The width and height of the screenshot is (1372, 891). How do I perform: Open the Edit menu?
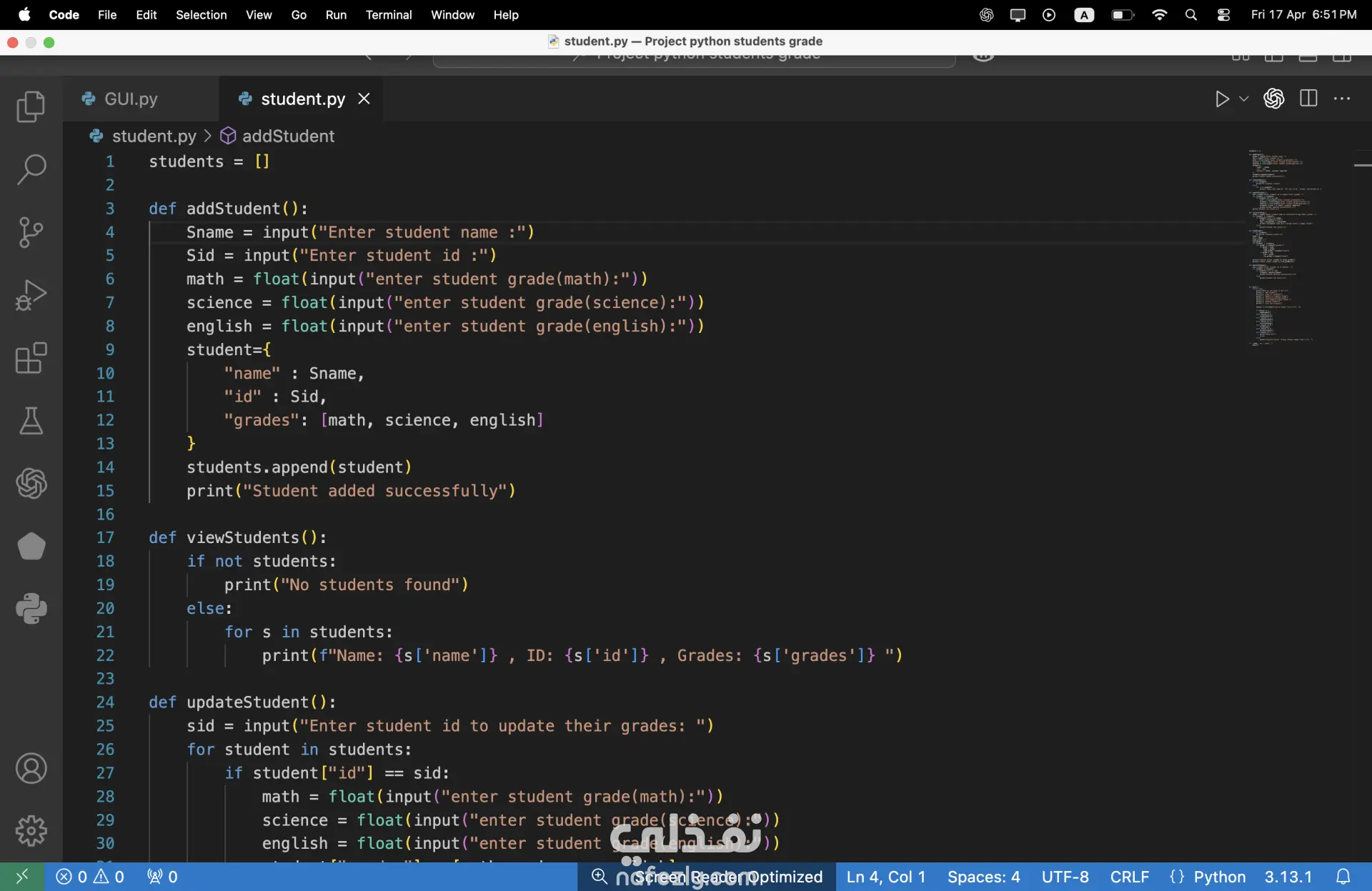[146, 14]
